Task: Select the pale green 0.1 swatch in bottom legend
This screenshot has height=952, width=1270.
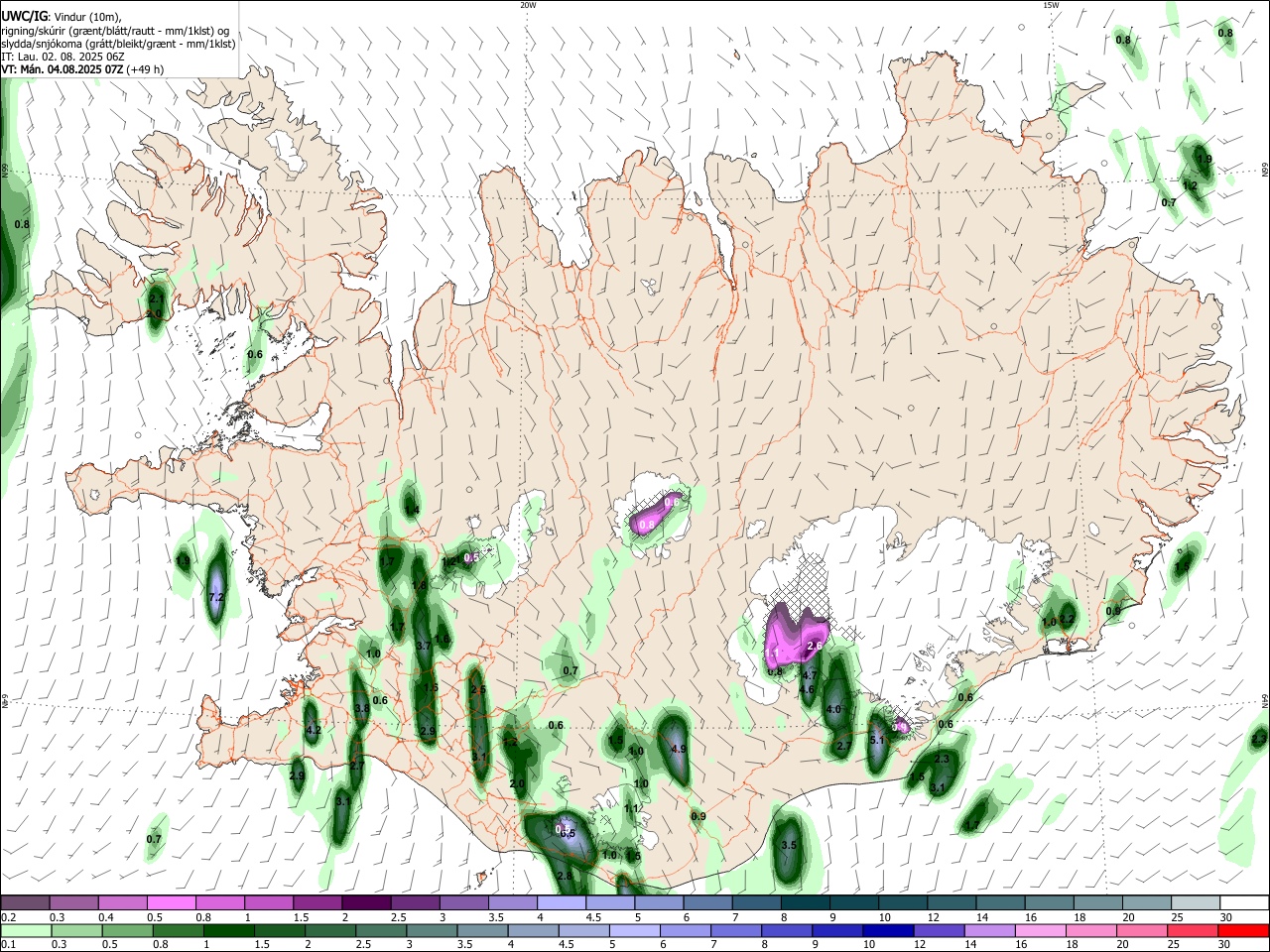Action: click(x=26, y=930)
